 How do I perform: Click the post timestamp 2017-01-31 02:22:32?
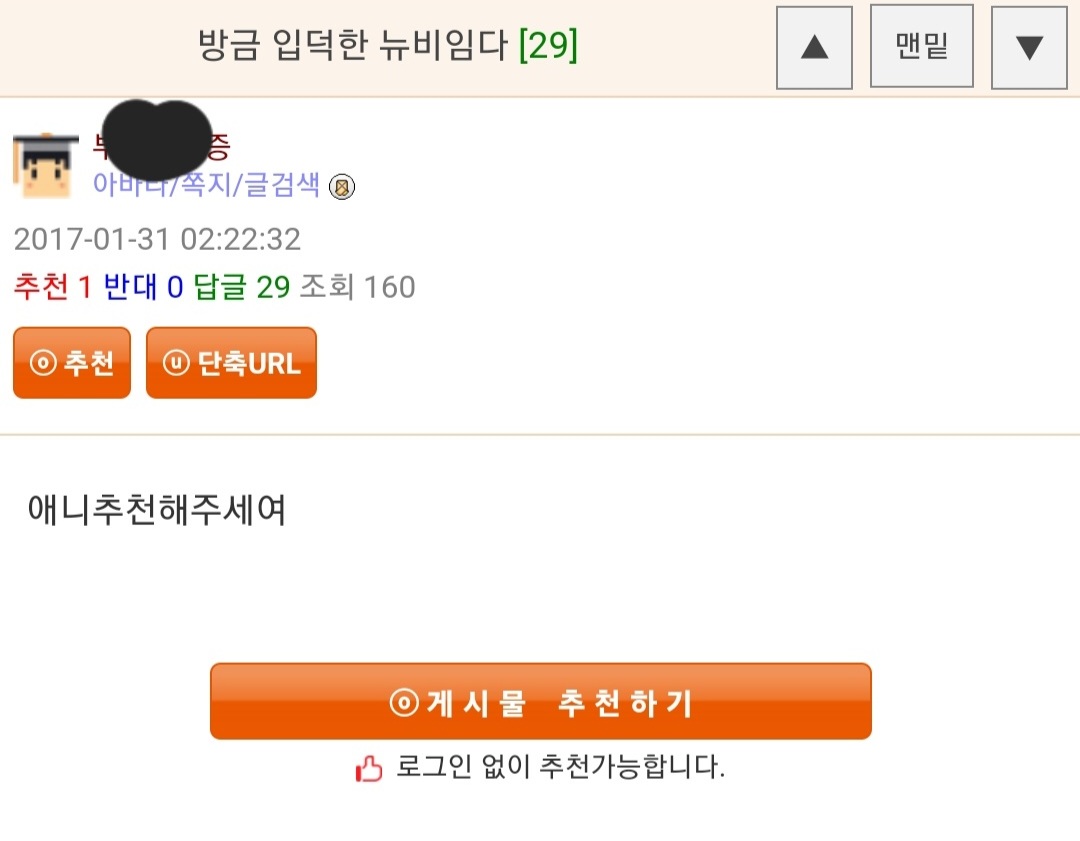pyautogui.click(x=157, y=240)
